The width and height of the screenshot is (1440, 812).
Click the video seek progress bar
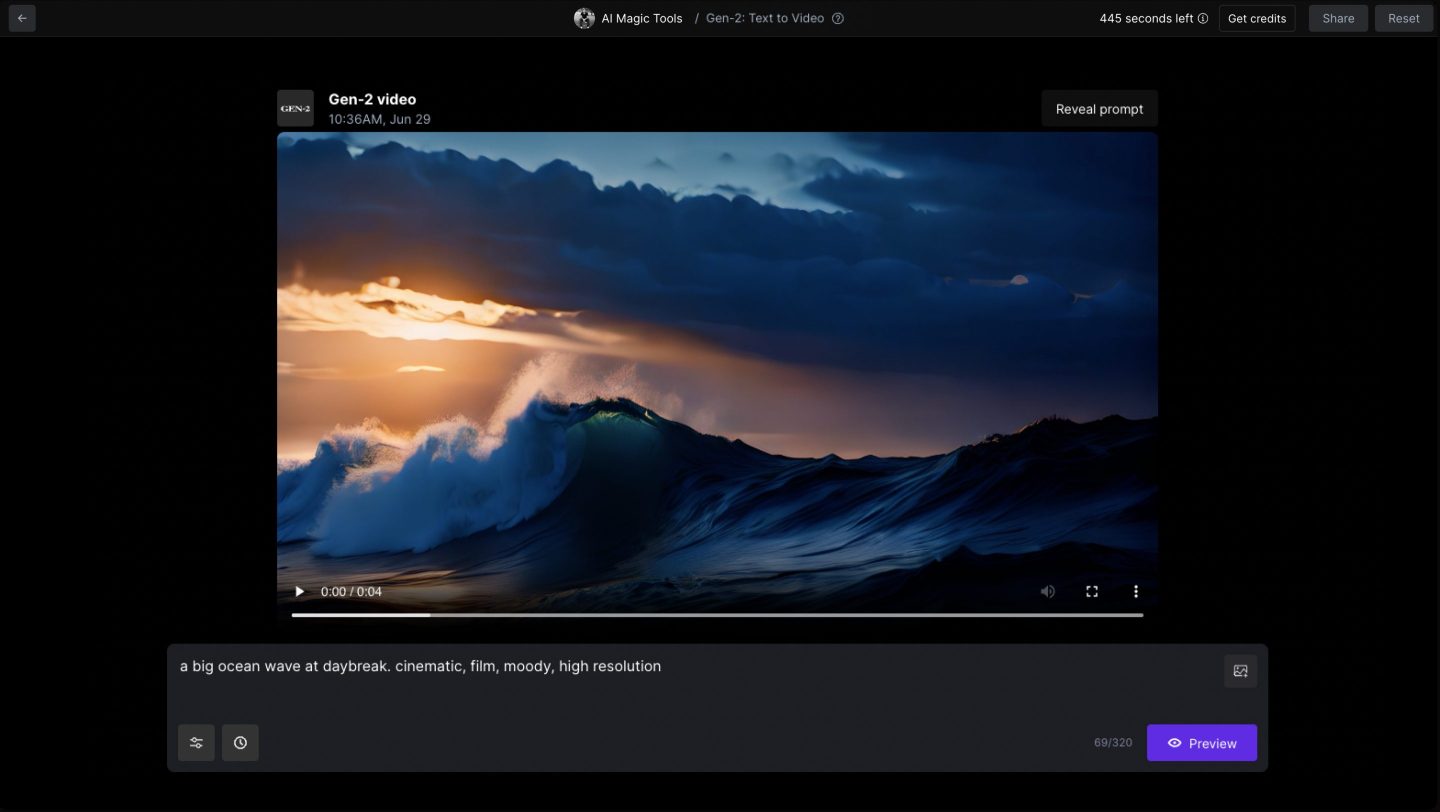[x=717, y=614]
